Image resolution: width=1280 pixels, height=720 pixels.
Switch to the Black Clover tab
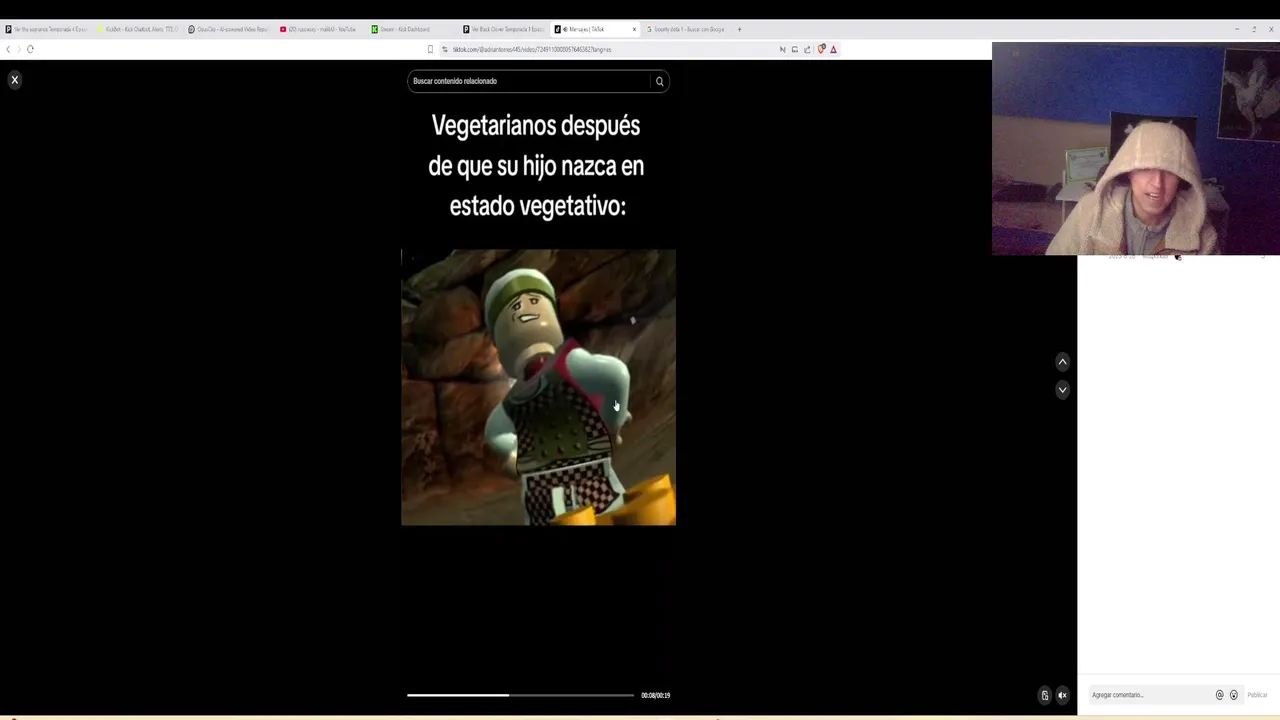coord(503,29)
